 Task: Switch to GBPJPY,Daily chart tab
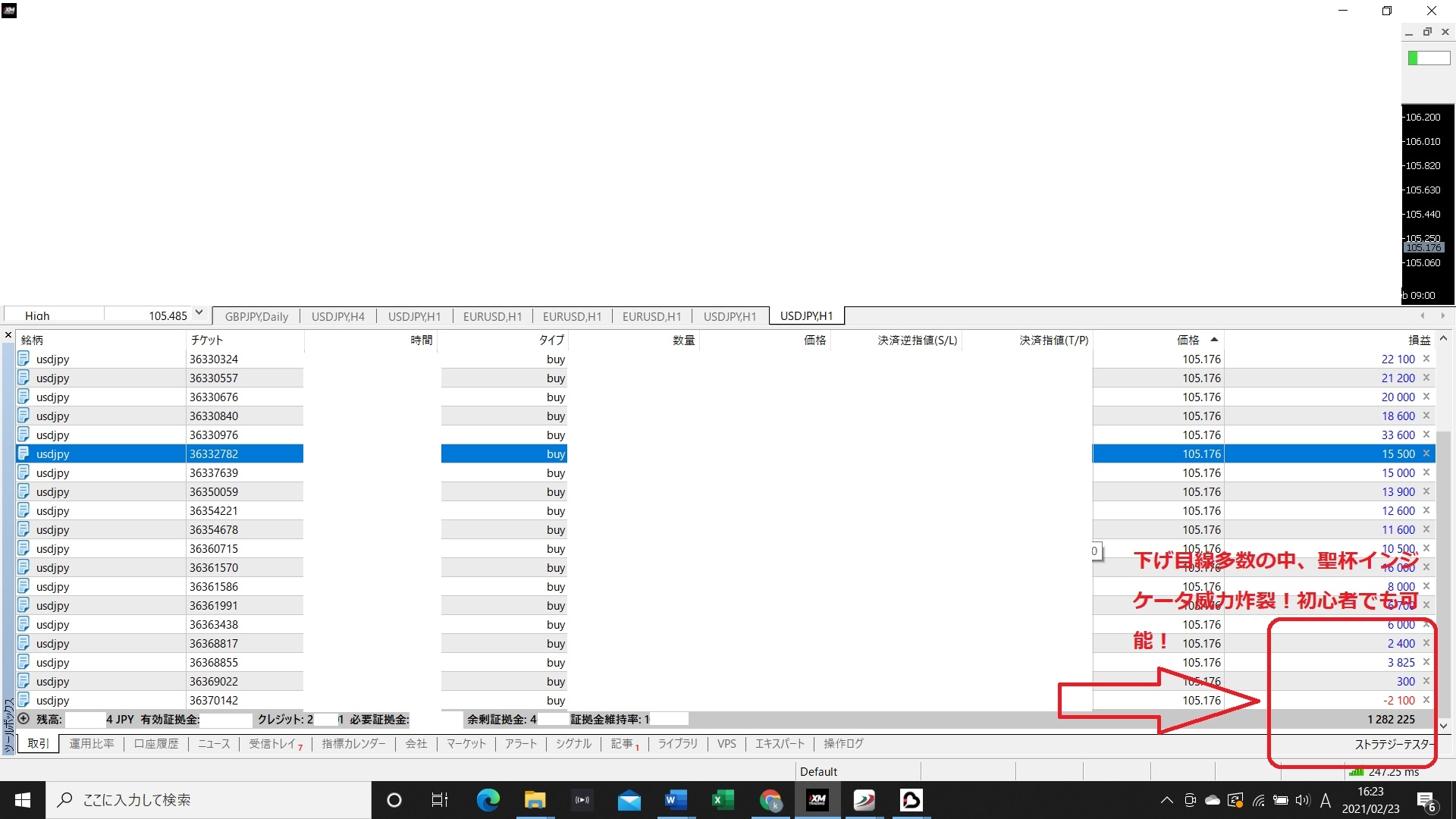[256, 316]
